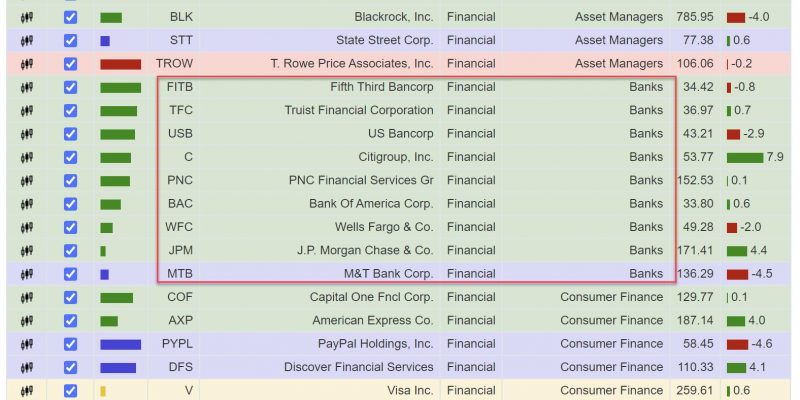This screenshot has width=800, height=400.
Task: Click the COF ticker symbol
Action: click(180, 297)
